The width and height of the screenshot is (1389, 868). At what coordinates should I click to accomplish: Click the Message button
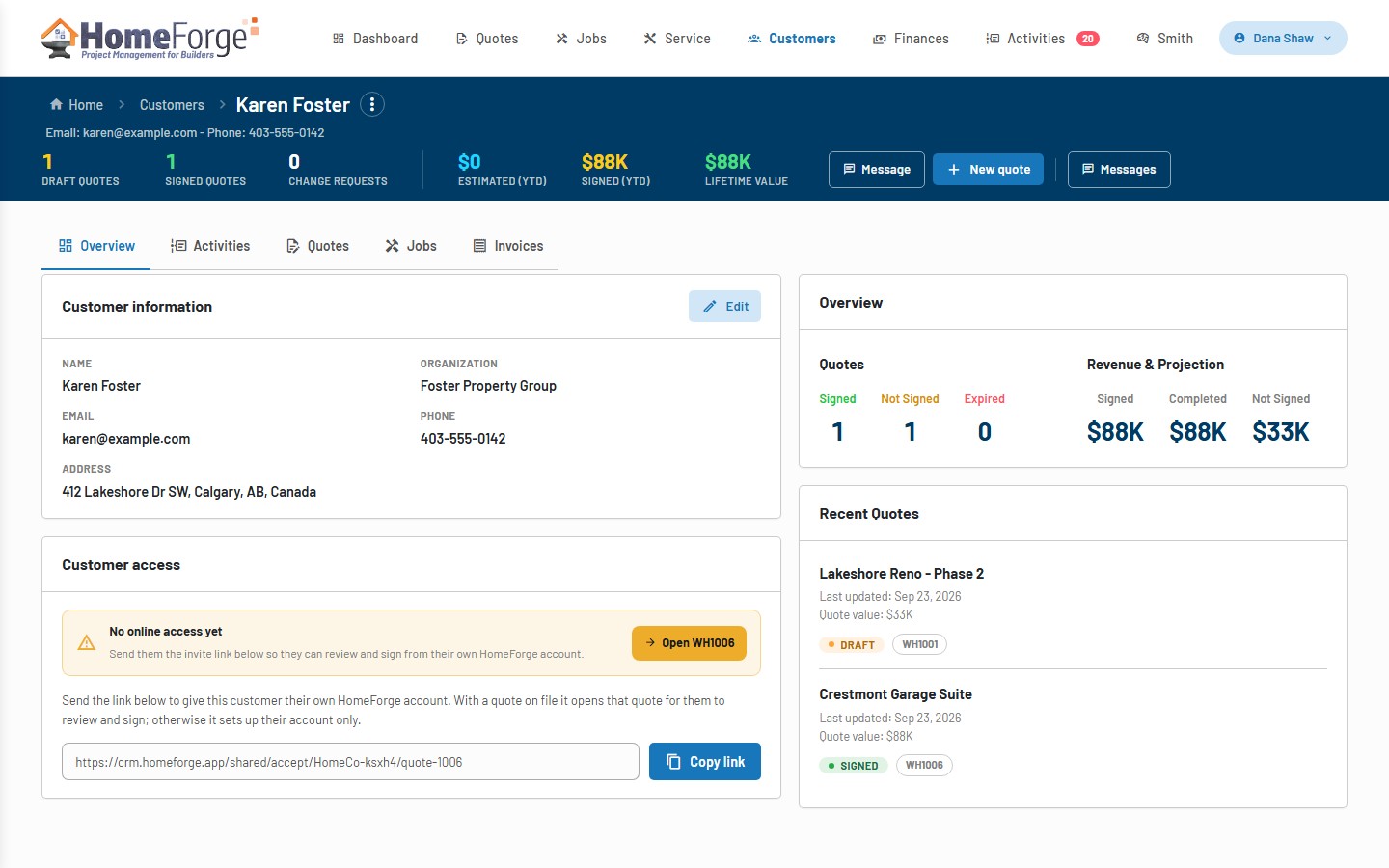877,170
